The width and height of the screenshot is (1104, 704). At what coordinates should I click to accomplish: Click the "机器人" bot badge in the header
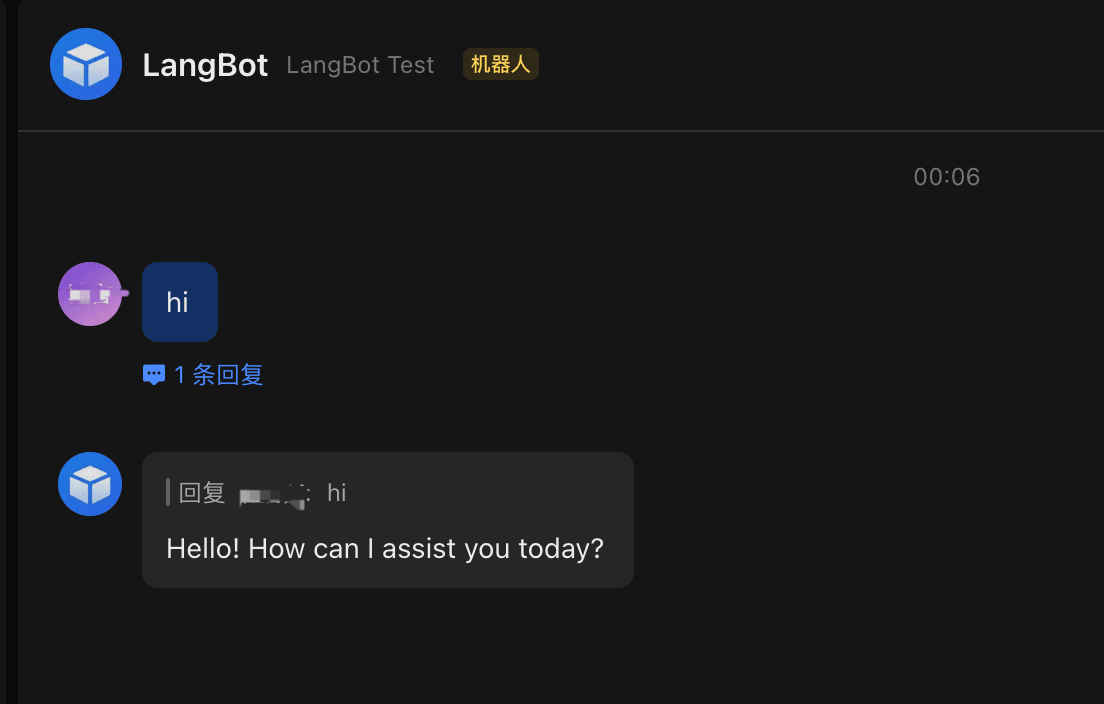[x=500, y=63]
